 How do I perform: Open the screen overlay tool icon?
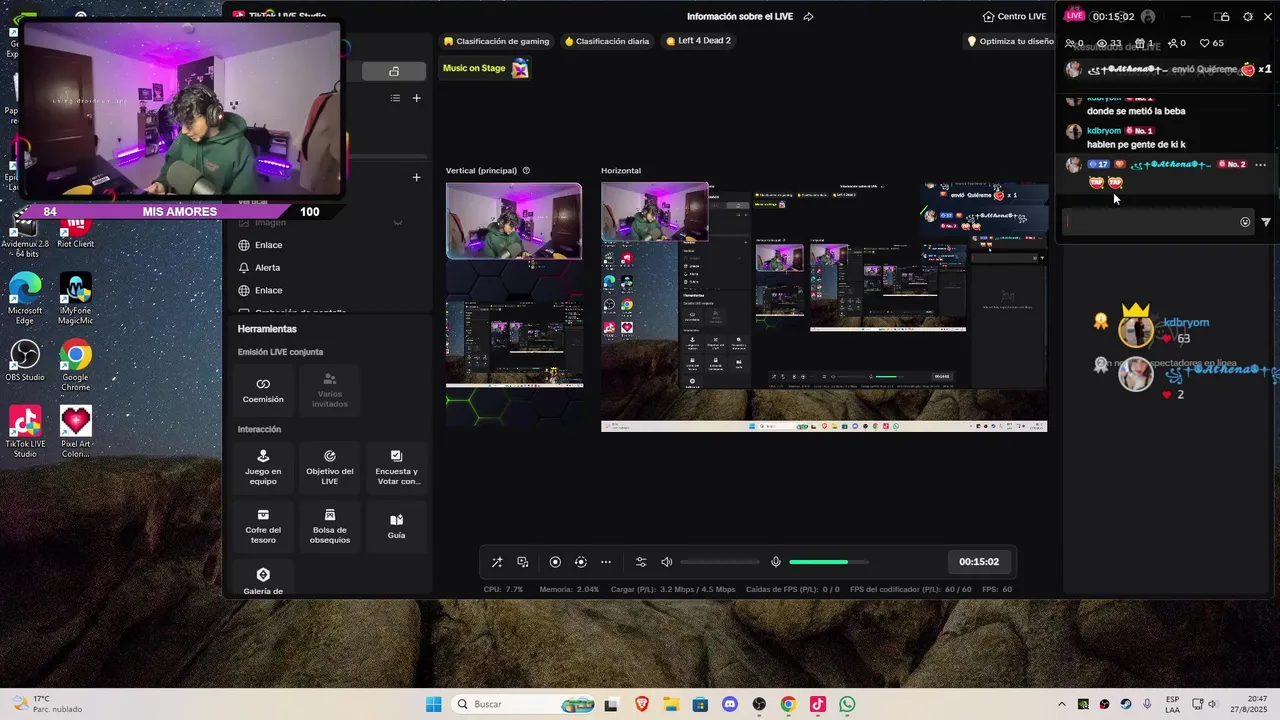(x=523, y=562)
